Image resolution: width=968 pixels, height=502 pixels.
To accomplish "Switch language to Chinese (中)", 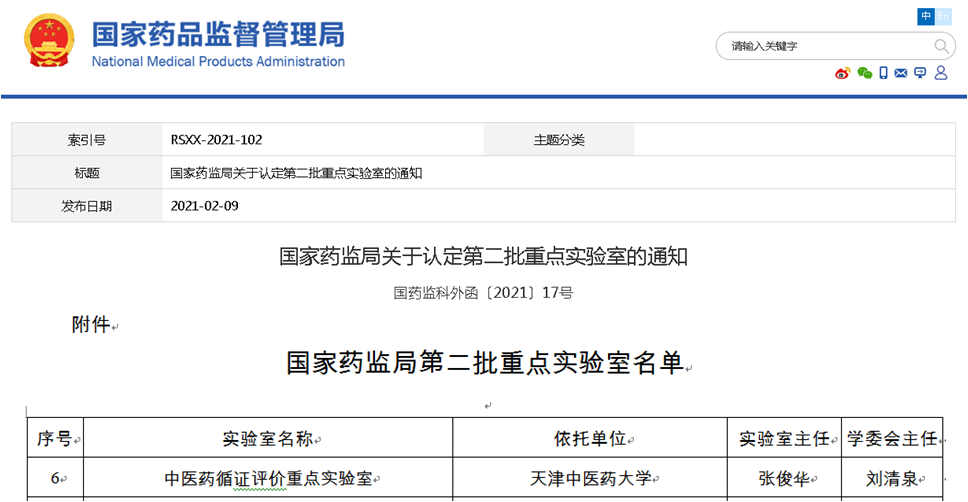I will coord(926,16).
